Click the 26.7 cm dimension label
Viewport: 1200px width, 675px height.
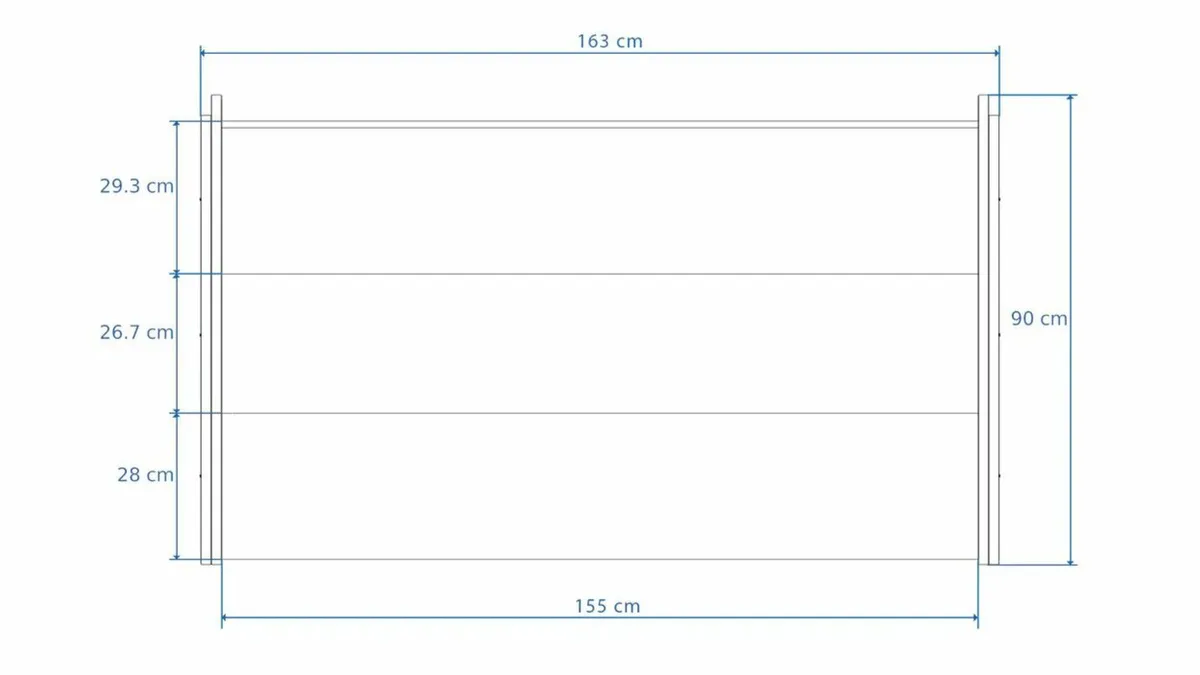136,332
